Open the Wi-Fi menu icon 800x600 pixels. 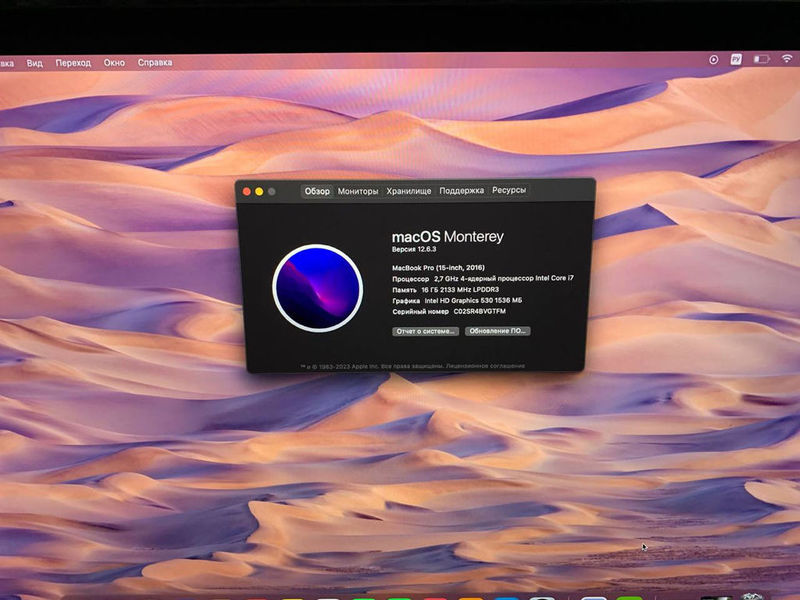(787, 59)
